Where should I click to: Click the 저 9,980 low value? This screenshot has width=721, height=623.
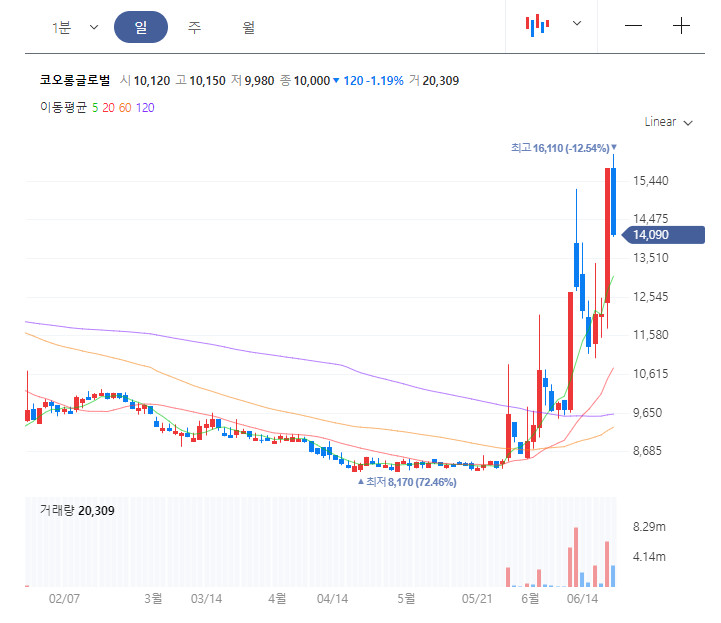tap(252, 80)
